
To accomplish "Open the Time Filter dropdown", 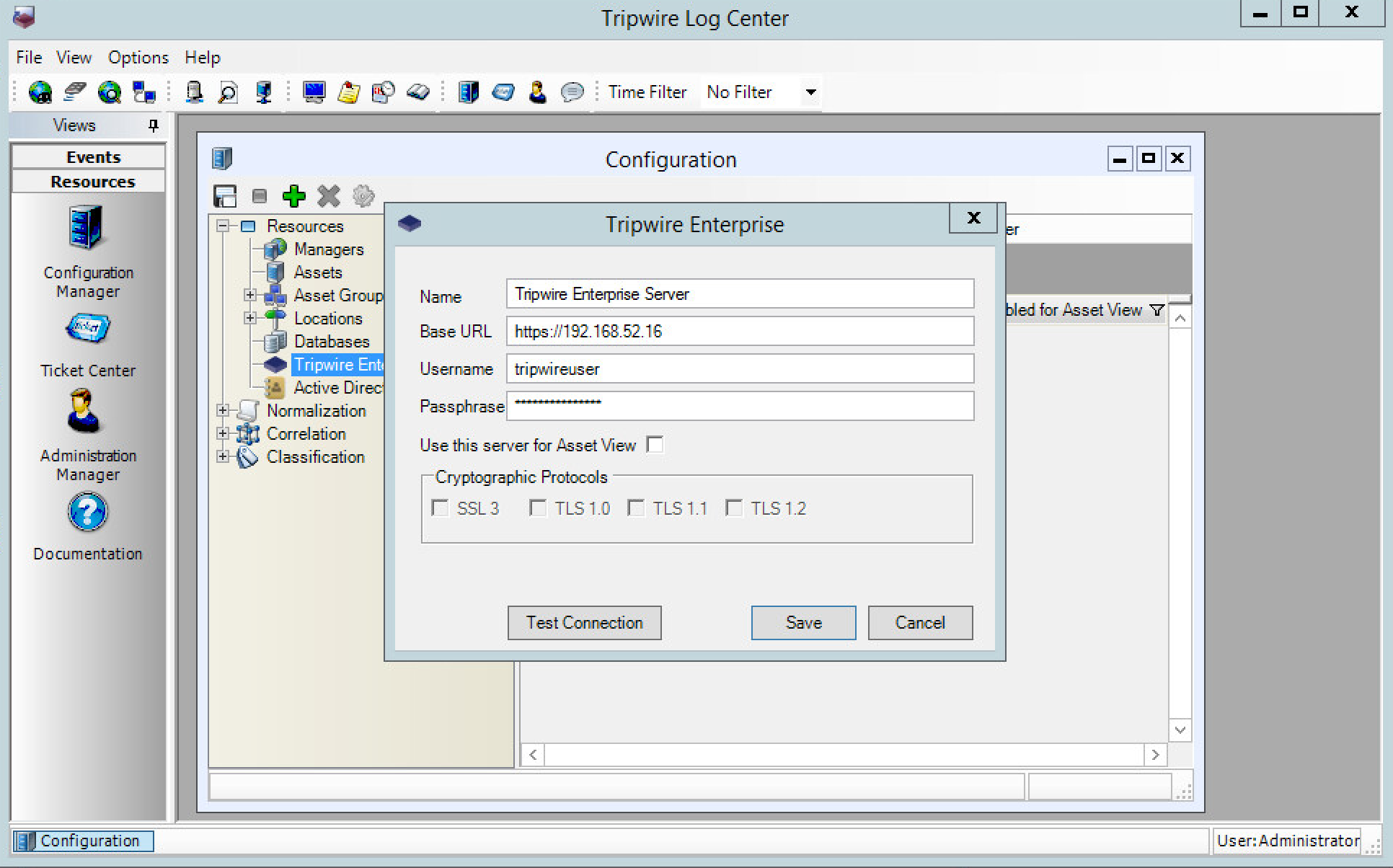I will [x=810, y=92].
